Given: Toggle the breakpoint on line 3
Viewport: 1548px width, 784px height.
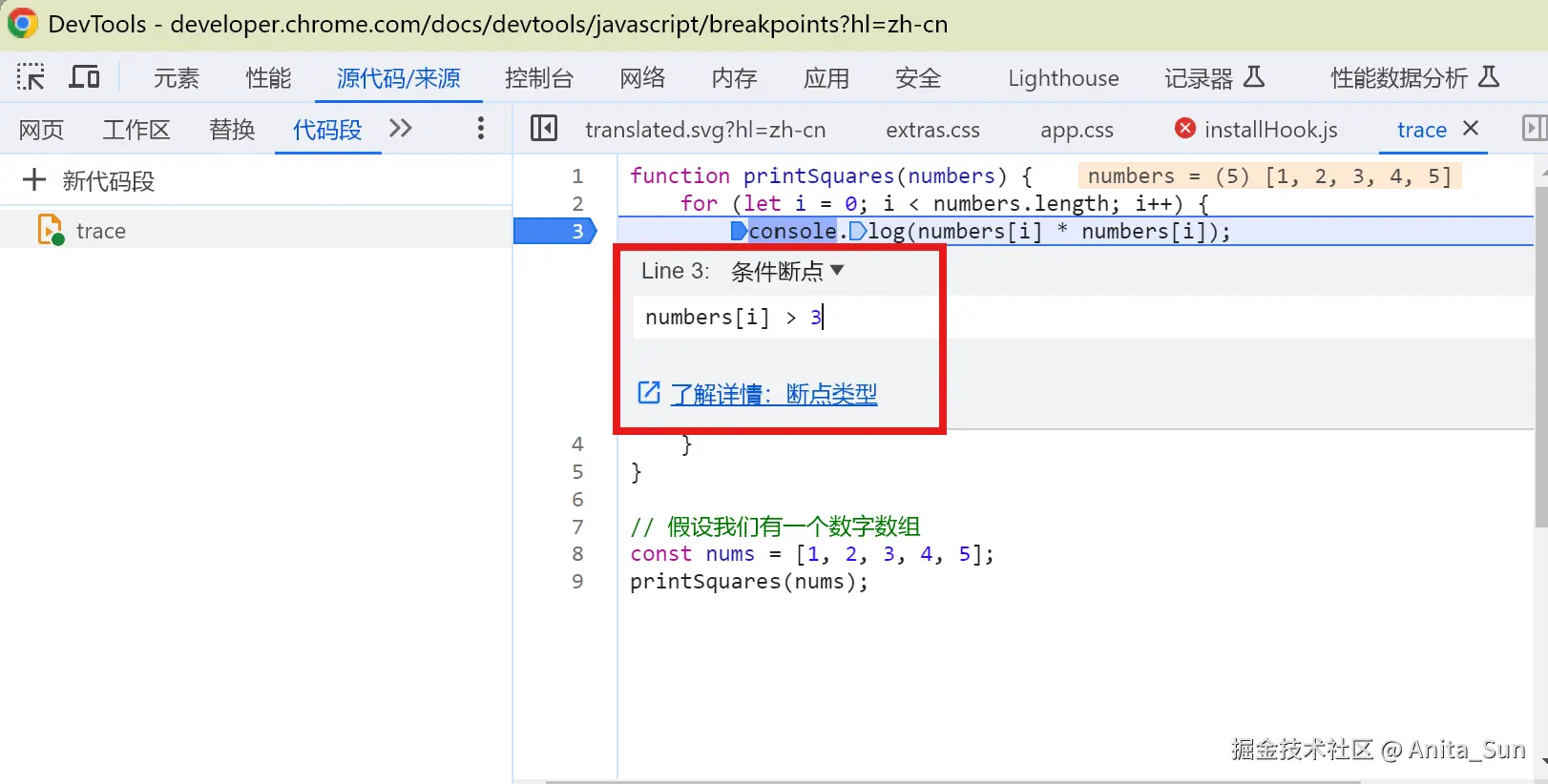Looking at the screenshot, I should pos(555,231).
